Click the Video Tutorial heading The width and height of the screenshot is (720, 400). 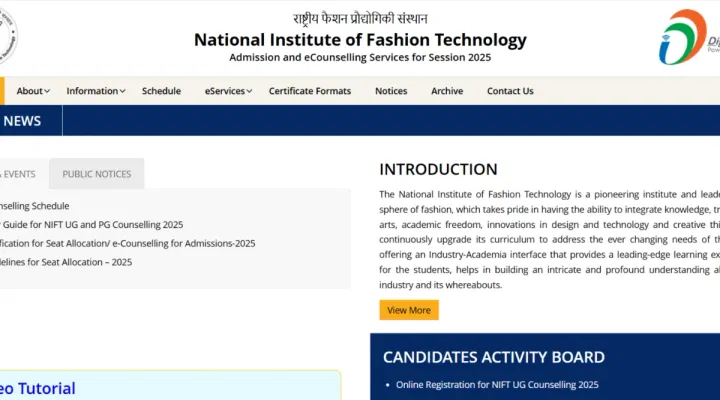tap(38, 388)
